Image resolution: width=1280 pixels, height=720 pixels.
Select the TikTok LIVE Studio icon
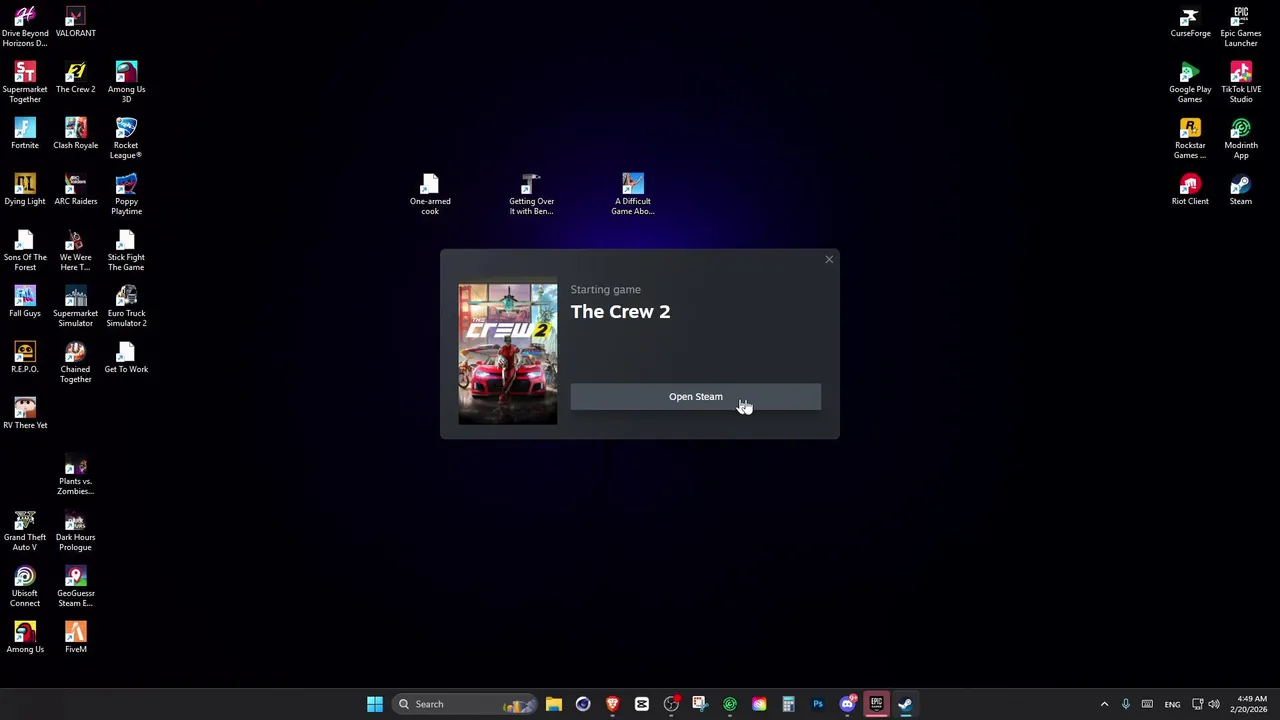[x=1241, y=82]
